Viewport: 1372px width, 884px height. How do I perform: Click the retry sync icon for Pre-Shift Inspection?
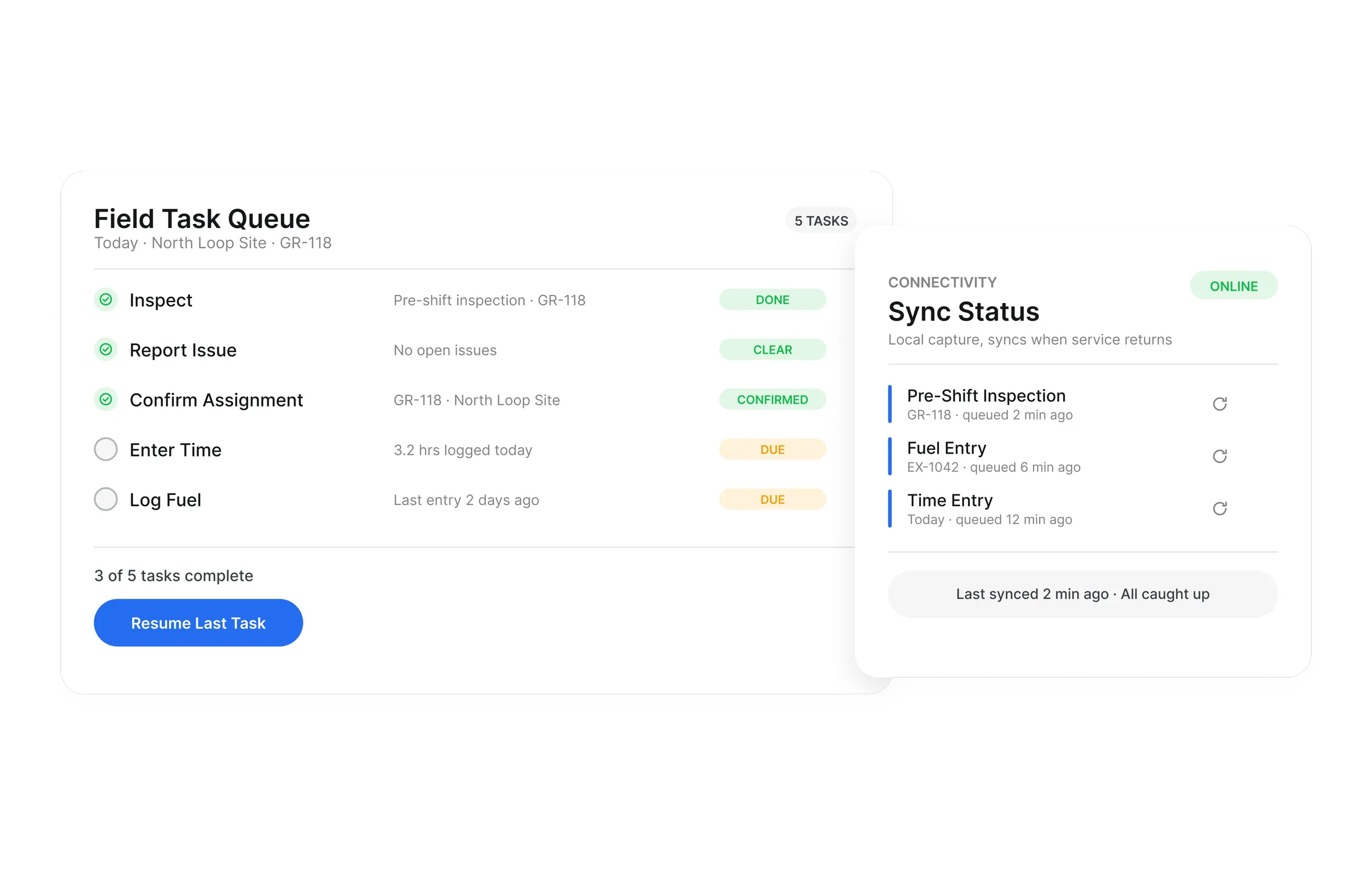pos(1220,404)
